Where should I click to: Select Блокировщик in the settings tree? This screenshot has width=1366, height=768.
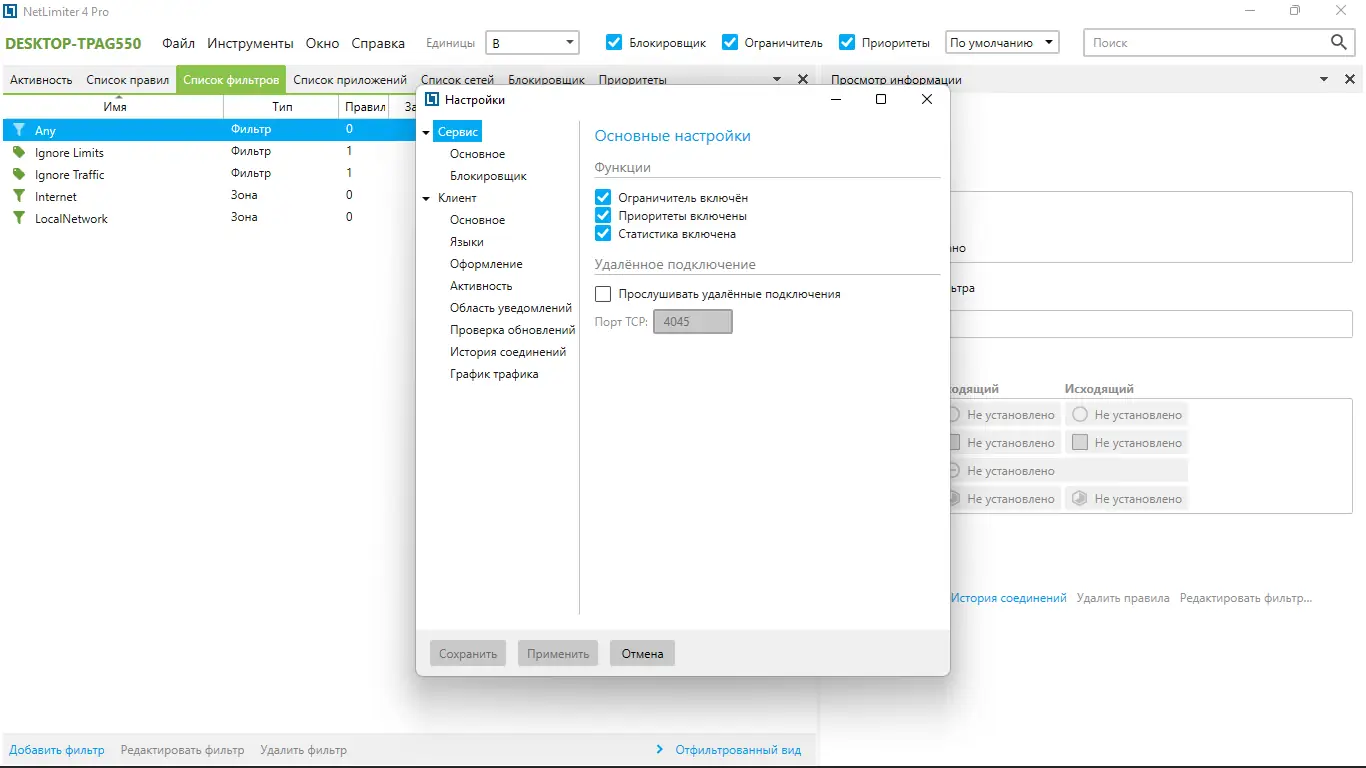(488, 176)
